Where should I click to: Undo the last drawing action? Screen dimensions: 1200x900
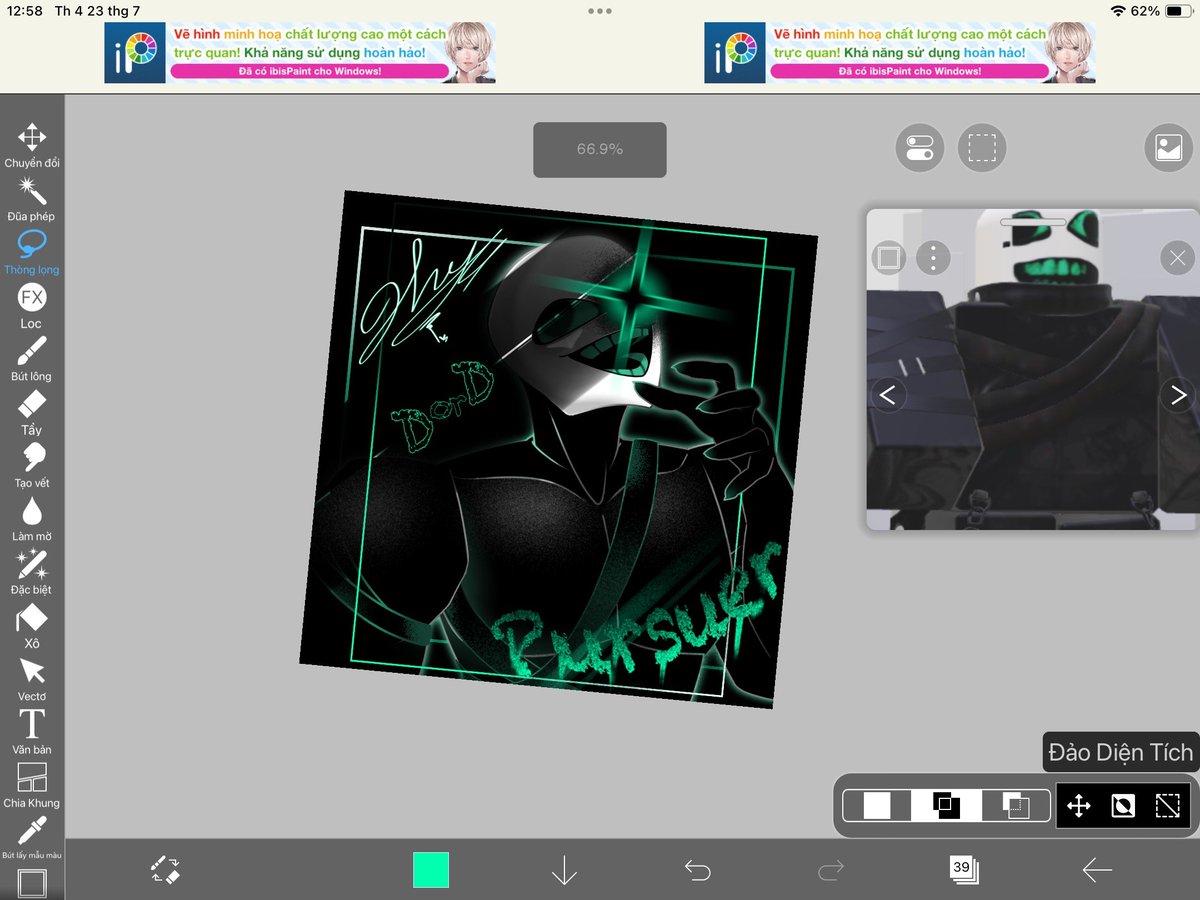[698, 869]
